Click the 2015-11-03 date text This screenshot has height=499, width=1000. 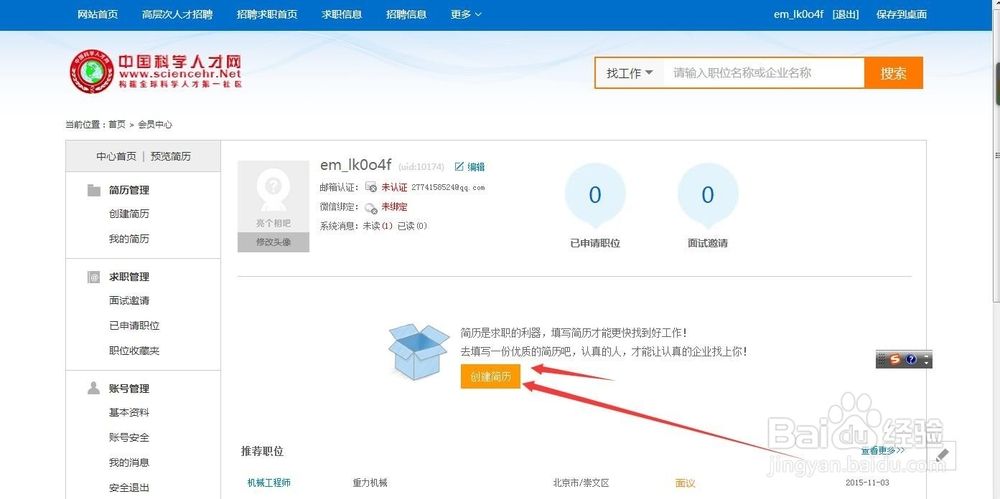coord(867,483)
